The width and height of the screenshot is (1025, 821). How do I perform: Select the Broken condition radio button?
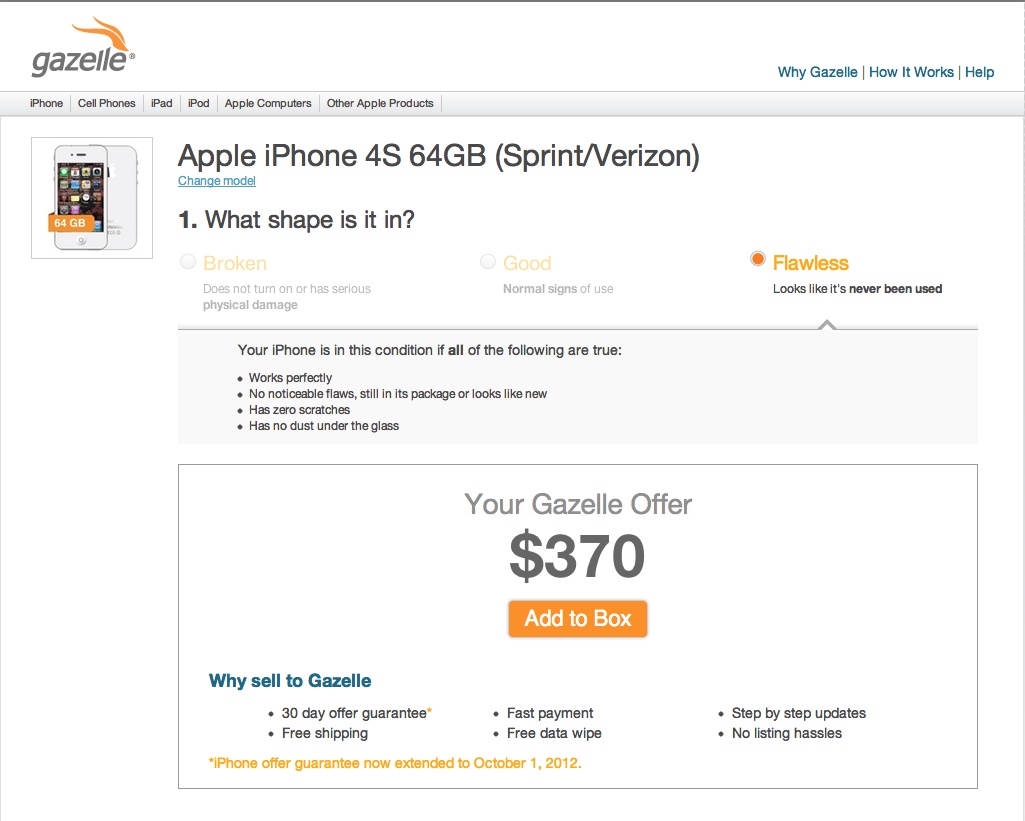pos(188,262)
